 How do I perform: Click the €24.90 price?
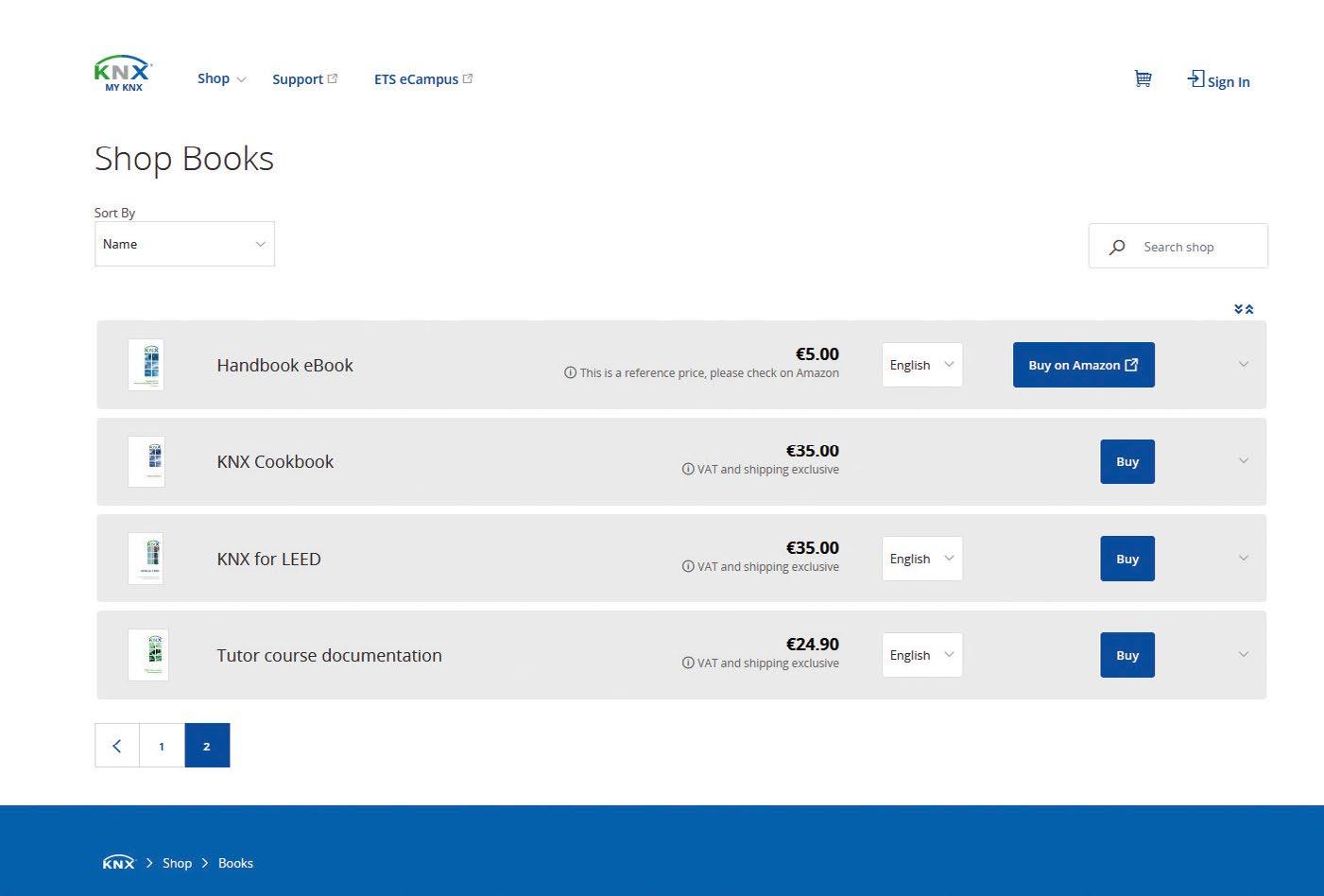click(x=812, y=645)
